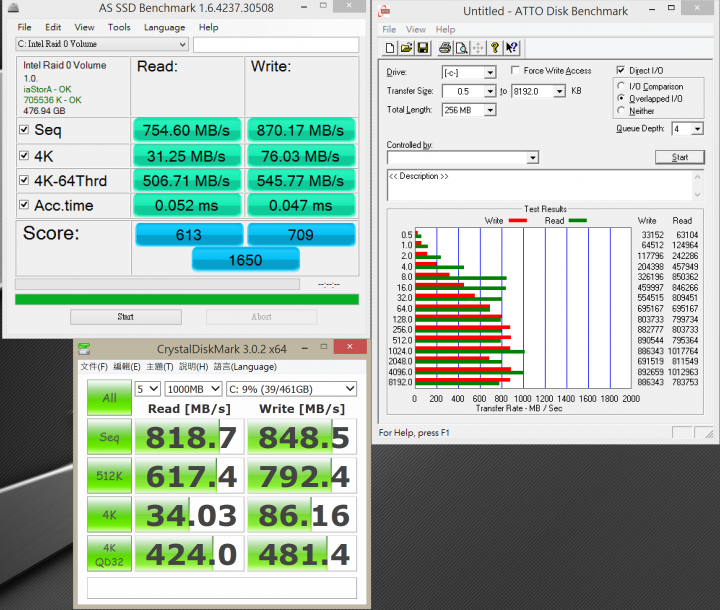The height and width of the screenshot is (610, 720).
Task: Open the Help menu in ATTO Disk Benchmark
Action: click(445, 29)
